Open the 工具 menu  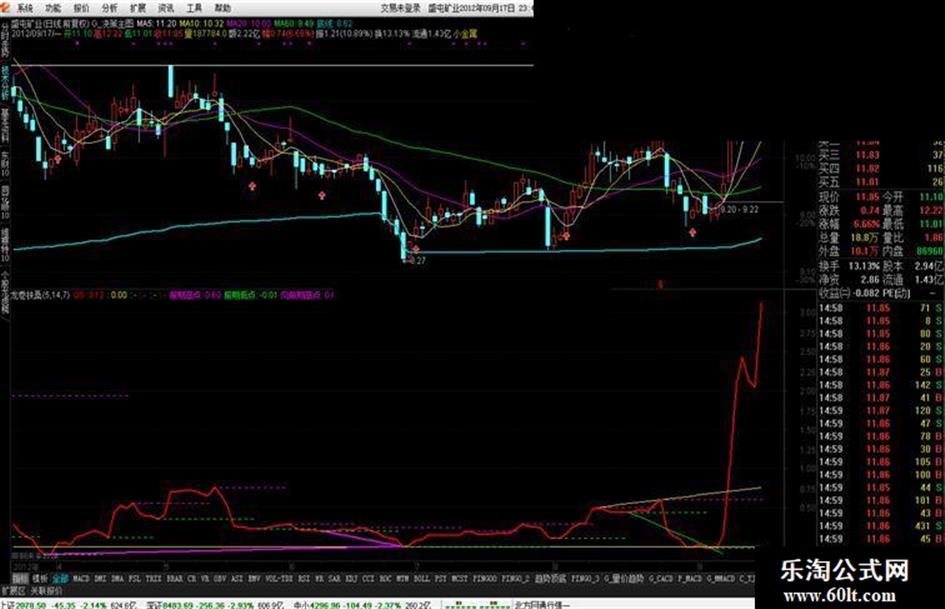(x=195, y=8)
